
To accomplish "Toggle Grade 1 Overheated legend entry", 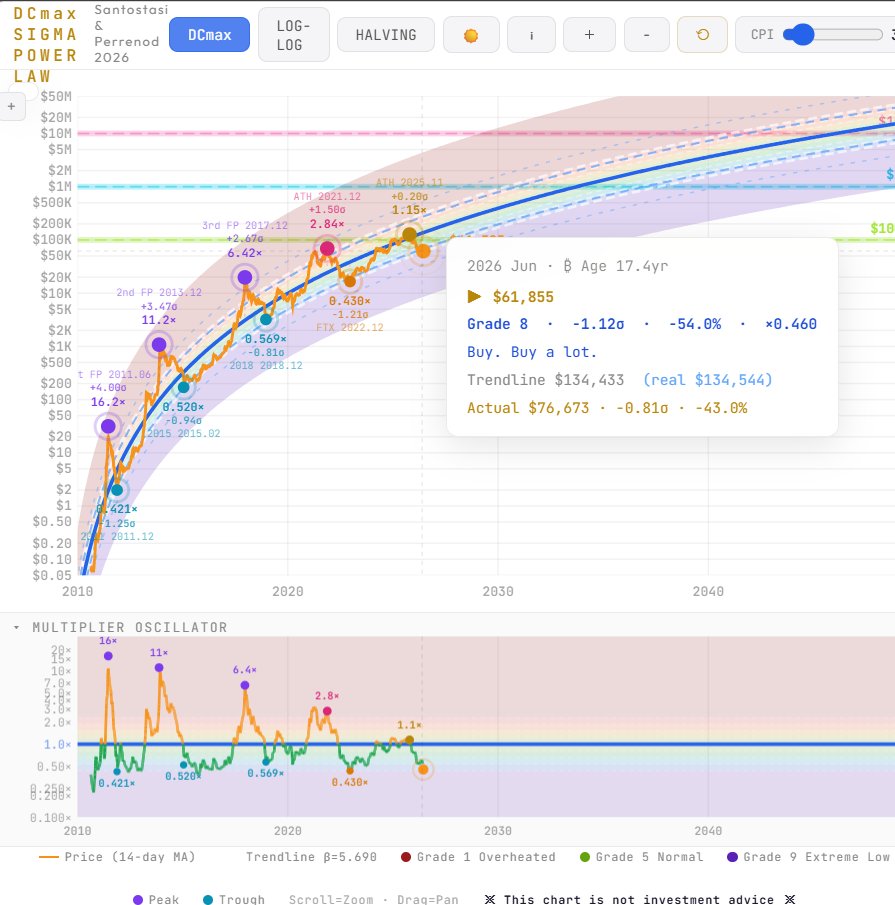I will (478, 857).
